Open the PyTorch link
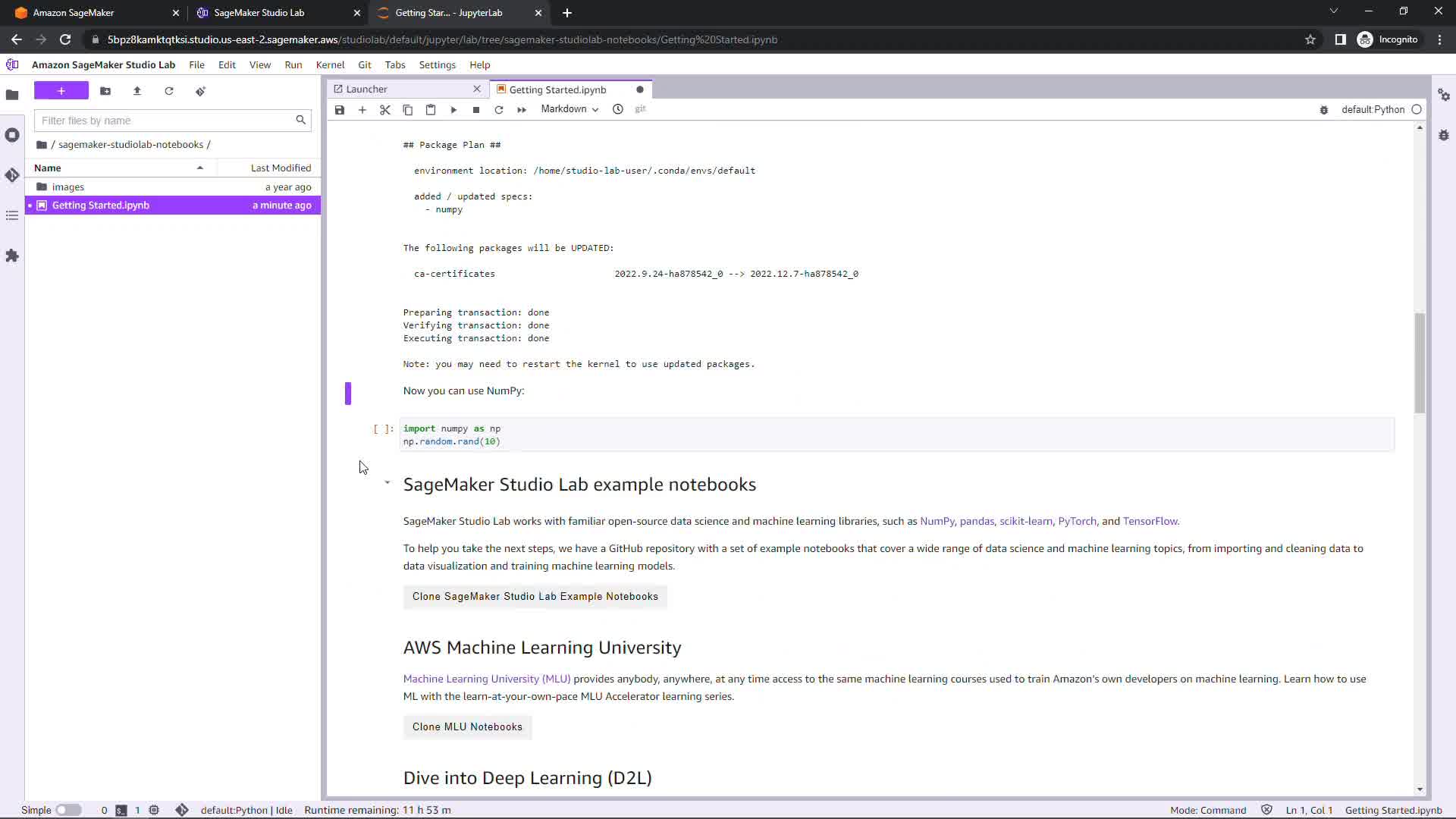 [x=1077, y=521]
